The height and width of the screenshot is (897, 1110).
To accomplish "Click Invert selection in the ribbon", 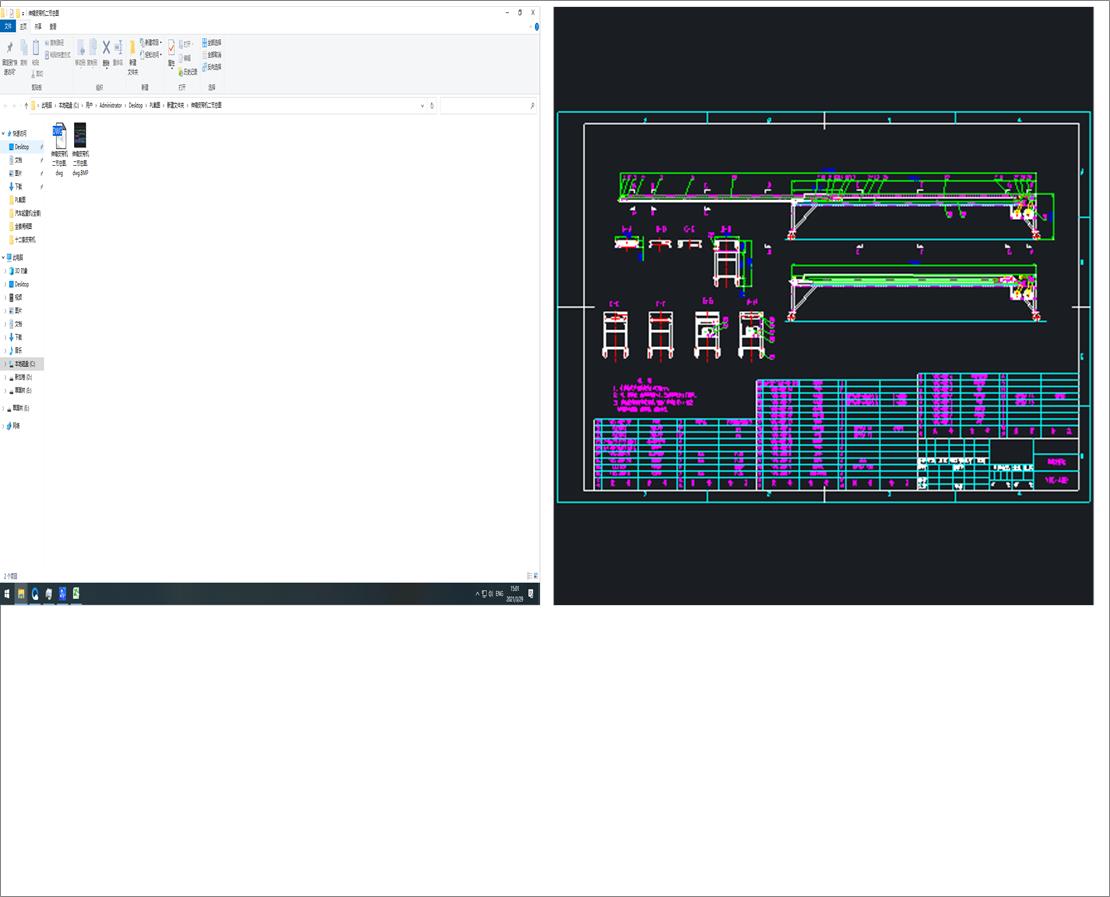I will click(212, 67).
